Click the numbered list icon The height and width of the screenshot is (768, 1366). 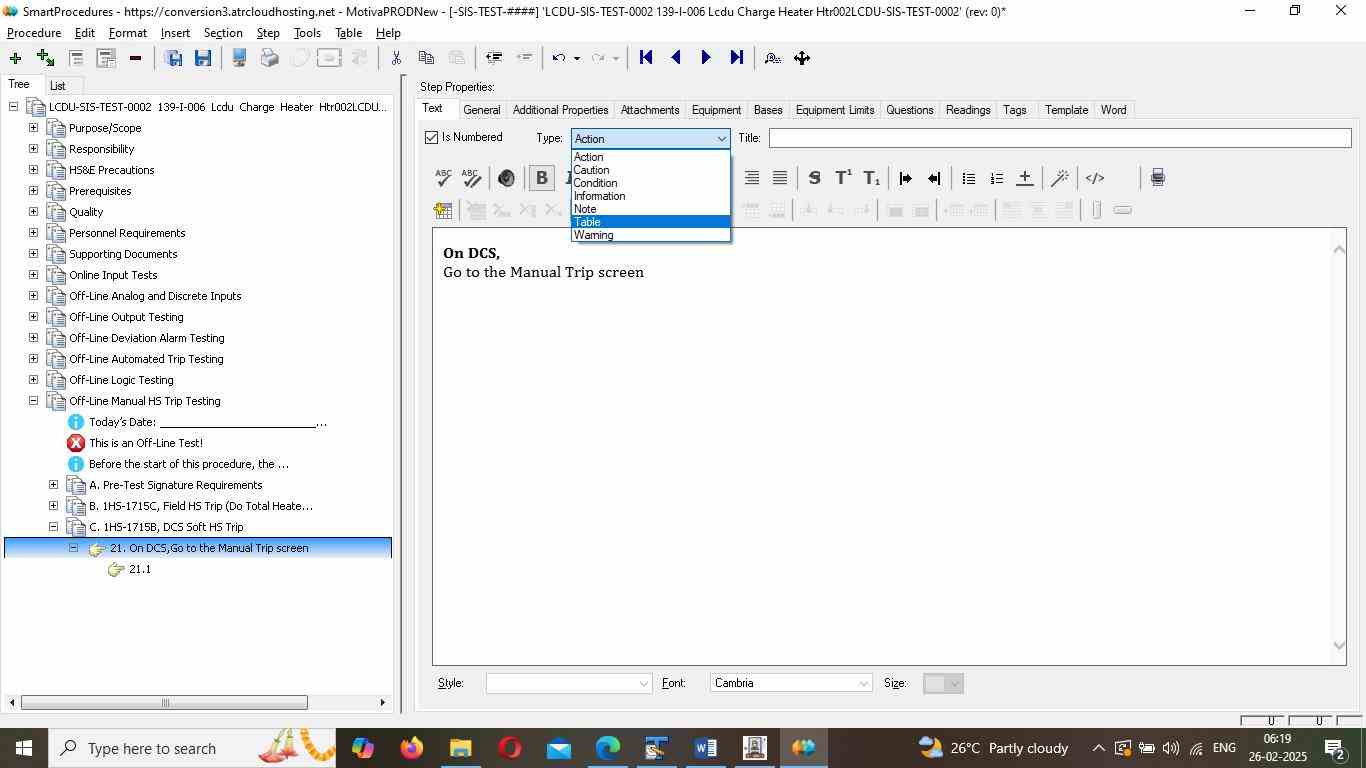pyautogui.click(x=996, y=178)
